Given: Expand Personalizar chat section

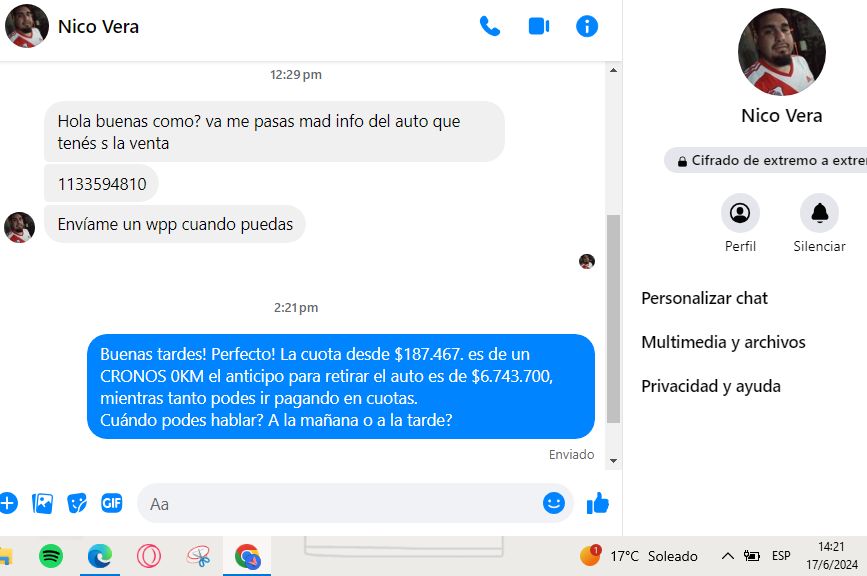Looking at the screenshot, I should 704,299.
